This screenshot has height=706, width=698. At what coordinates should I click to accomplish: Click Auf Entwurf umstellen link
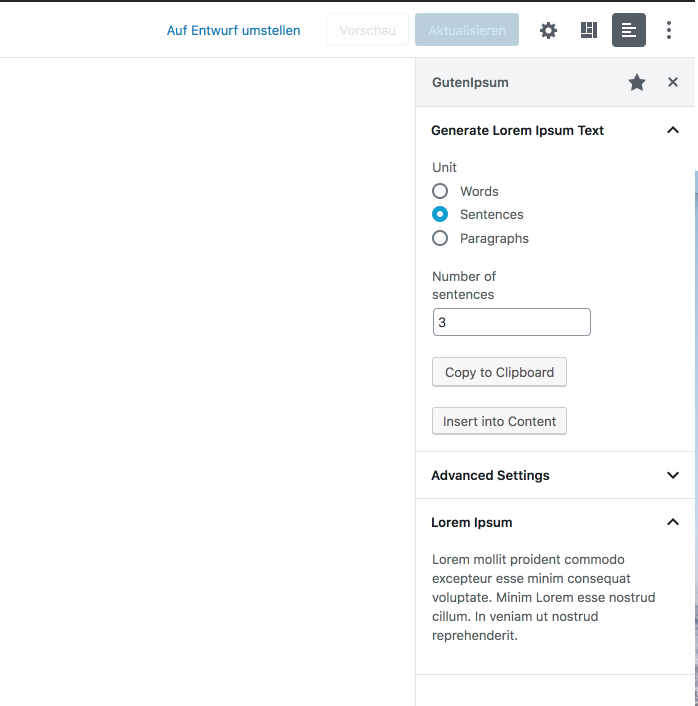233,30
